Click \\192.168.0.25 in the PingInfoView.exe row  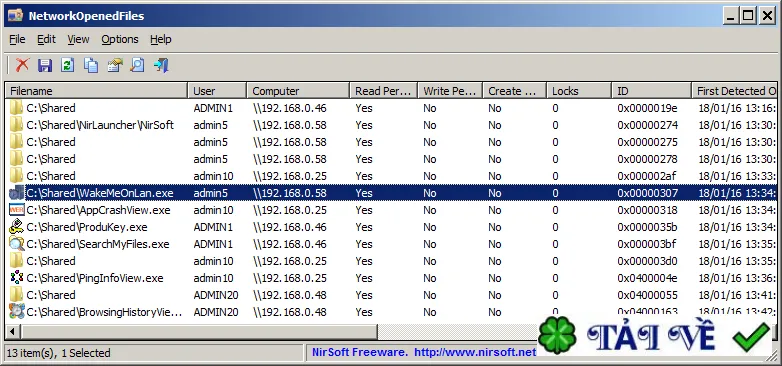click(290, 278)
